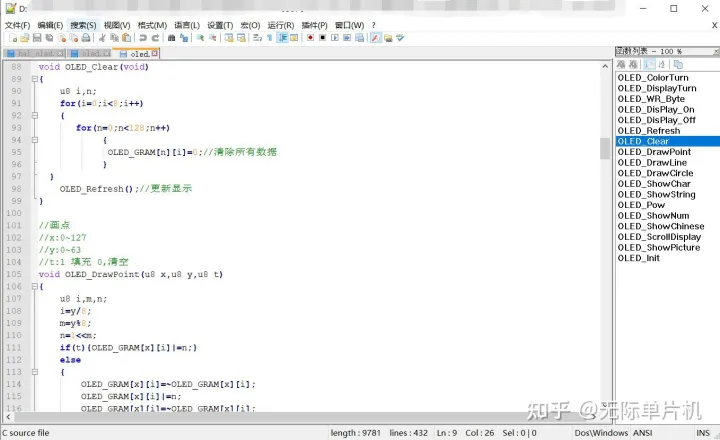720x440 pixels.
Task: Open the 语言(L) menu
Action: (187, 25)
